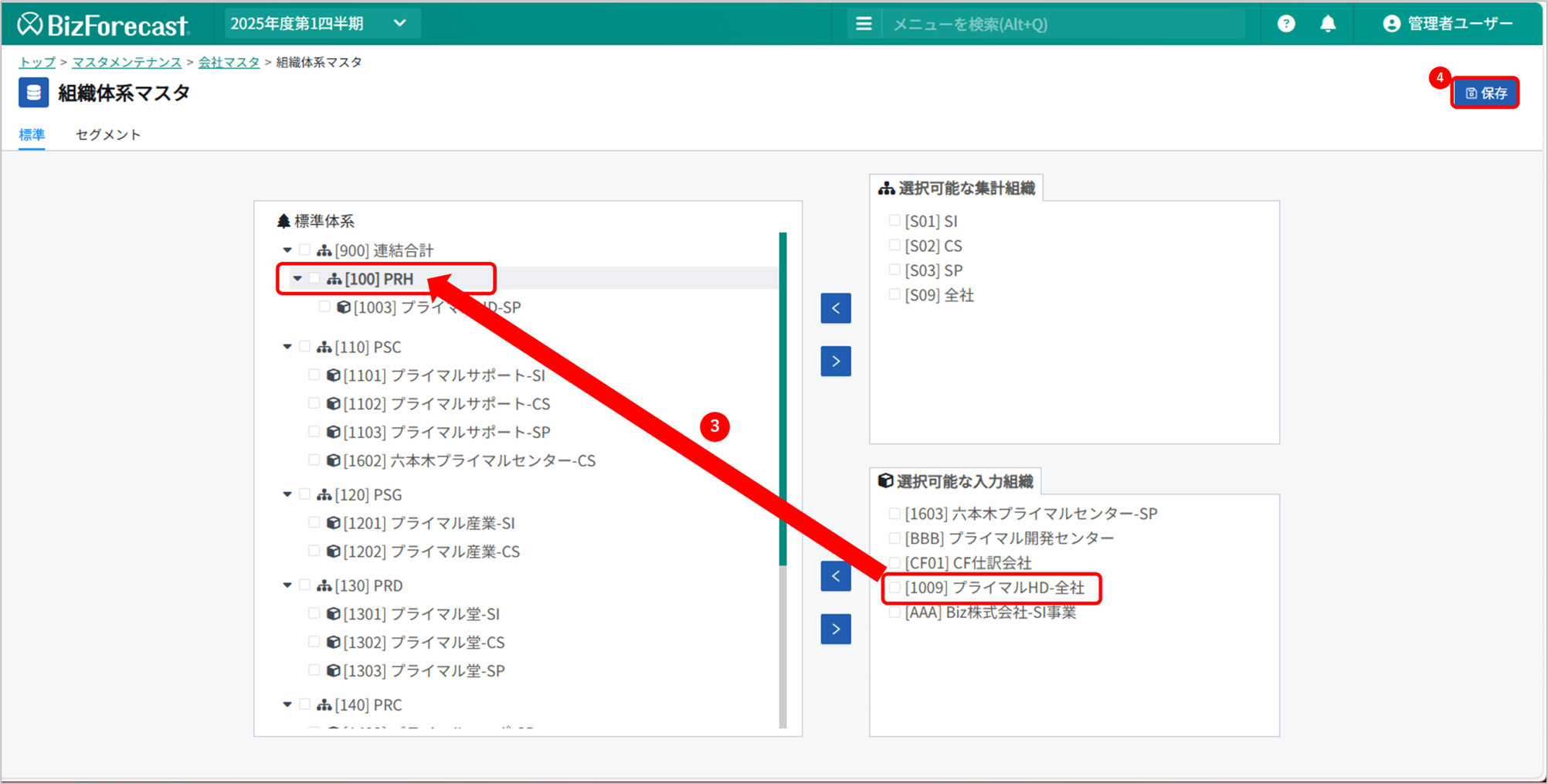Screen dimensions: 1548x784
Task: Tick the [1009] プライマルHD-全社 checkbox
Action: click(x=895, y=588)
